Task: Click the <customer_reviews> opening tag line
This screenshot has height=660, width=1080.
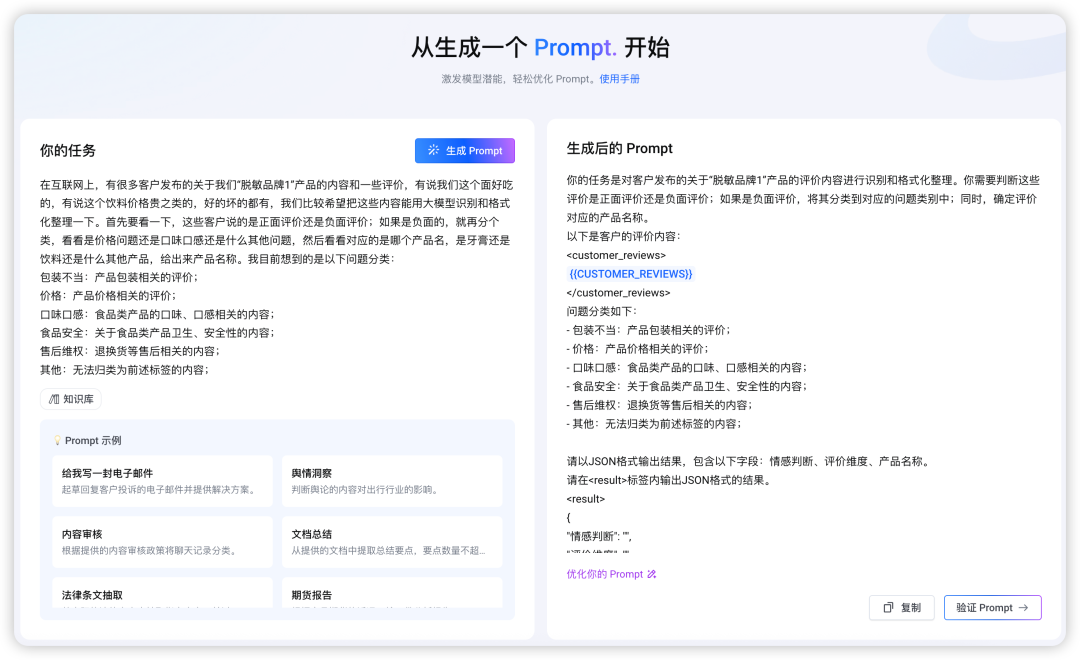Action: [x=616, y=255]
